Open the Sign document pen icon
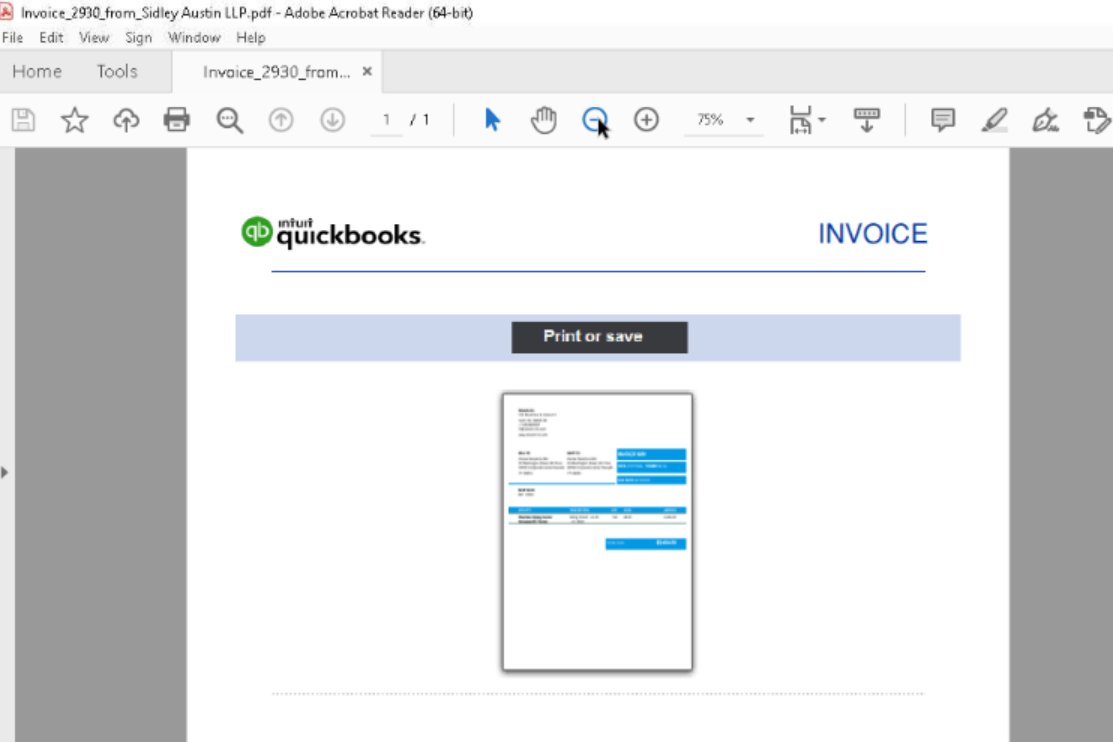This screenshot has height=742, width=1113. coord(1046,120)
